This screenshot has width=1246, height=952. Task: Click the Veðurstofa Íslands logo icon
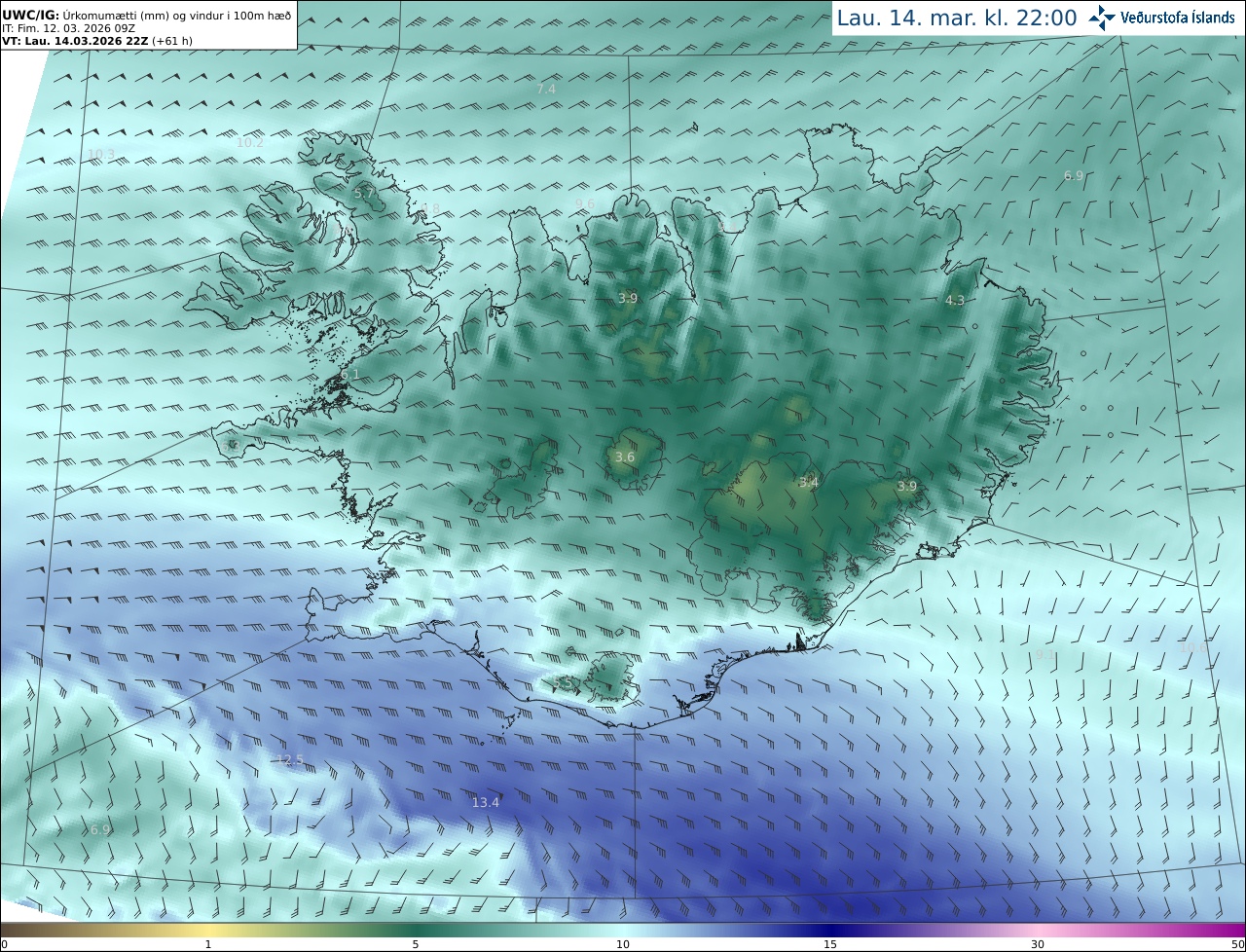1102,18
